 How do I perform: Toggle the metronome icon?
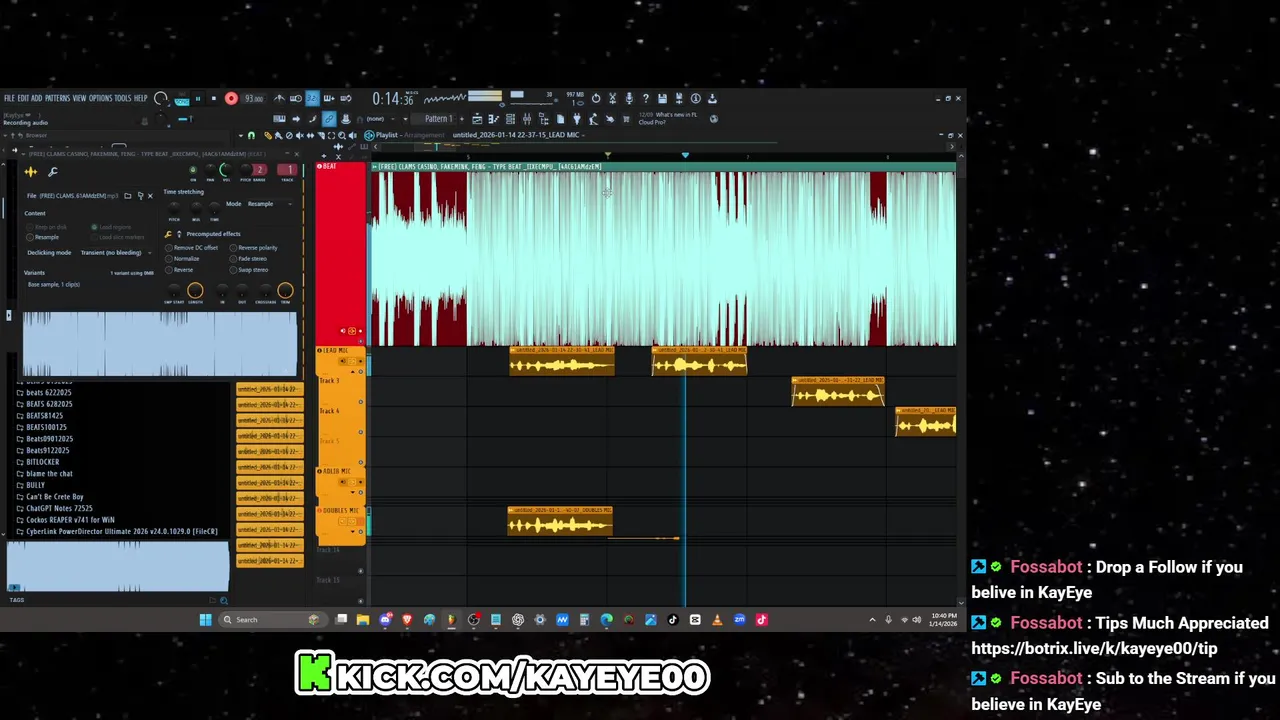pyautogui.click(x=279, y=98)
